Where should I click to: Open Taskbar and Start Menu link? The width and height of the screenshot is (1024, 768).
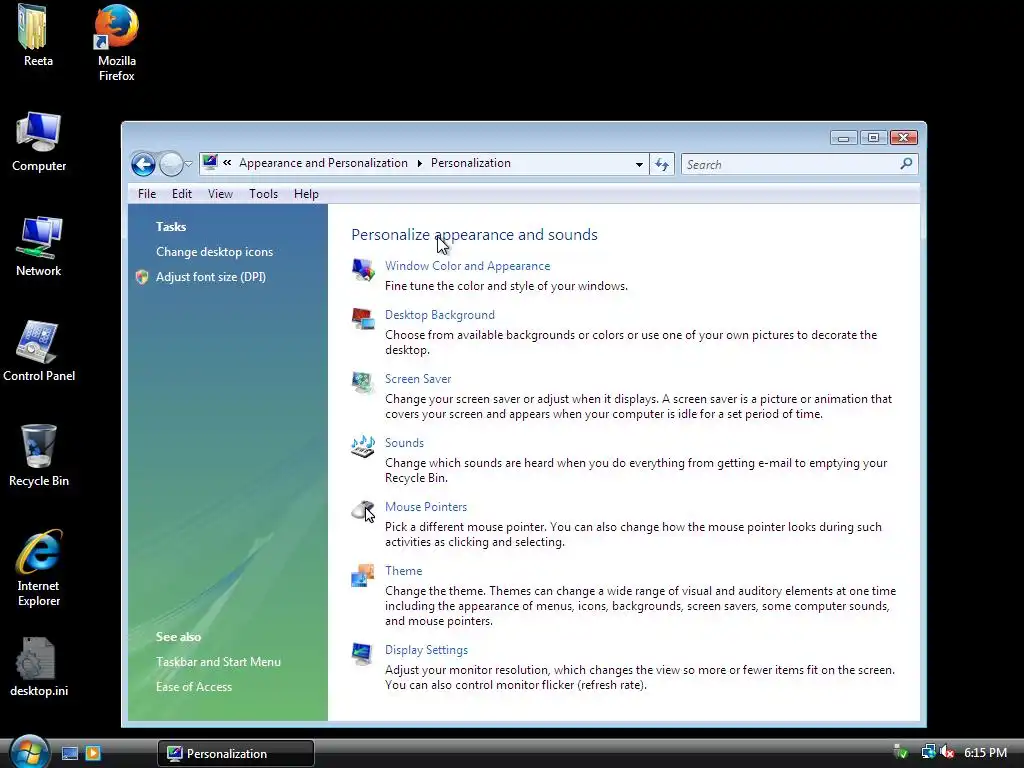[218, 662]
